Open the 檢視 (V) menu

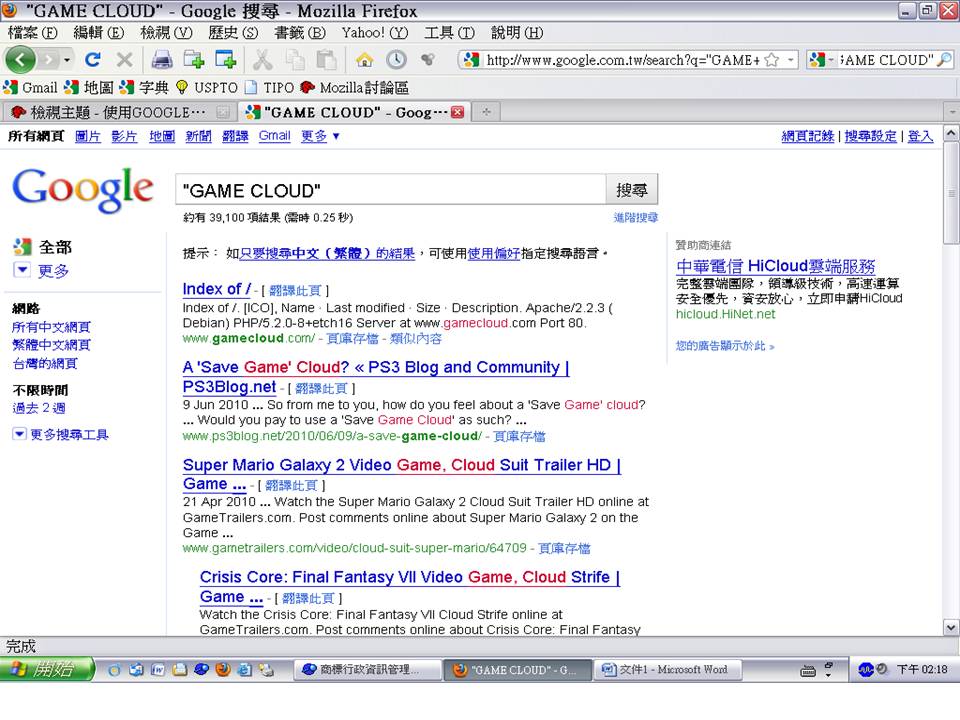(x=166, y=32)
